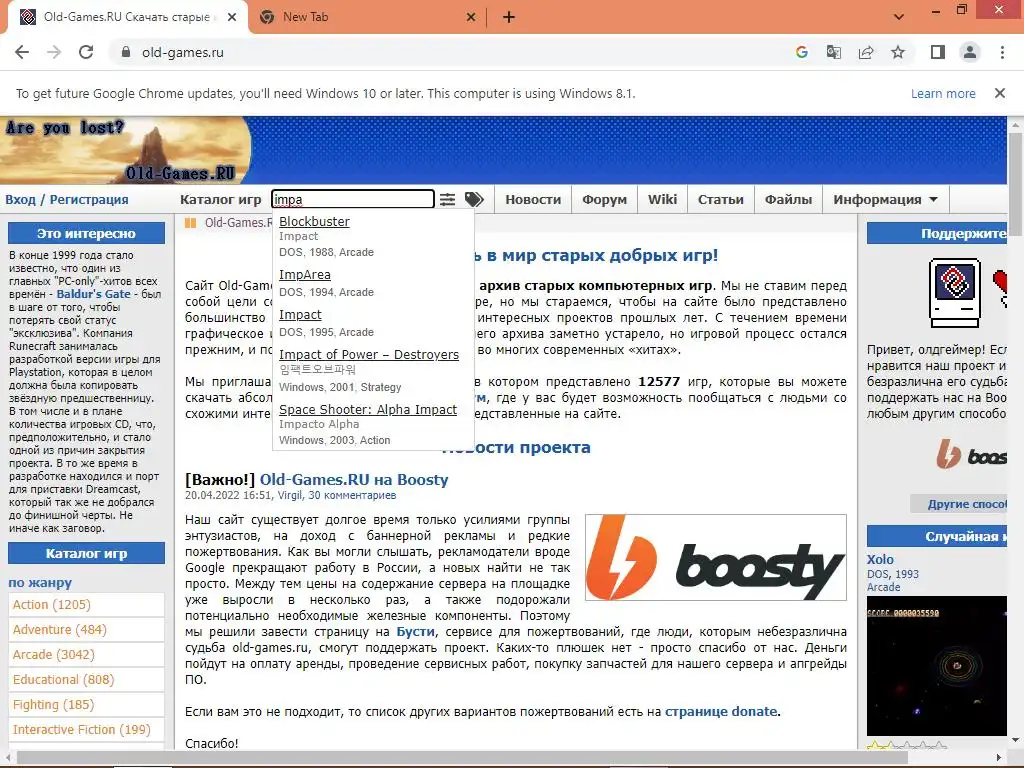Open 30 комментариев link
Screen dimensions: 1024x768
[352, 495]
